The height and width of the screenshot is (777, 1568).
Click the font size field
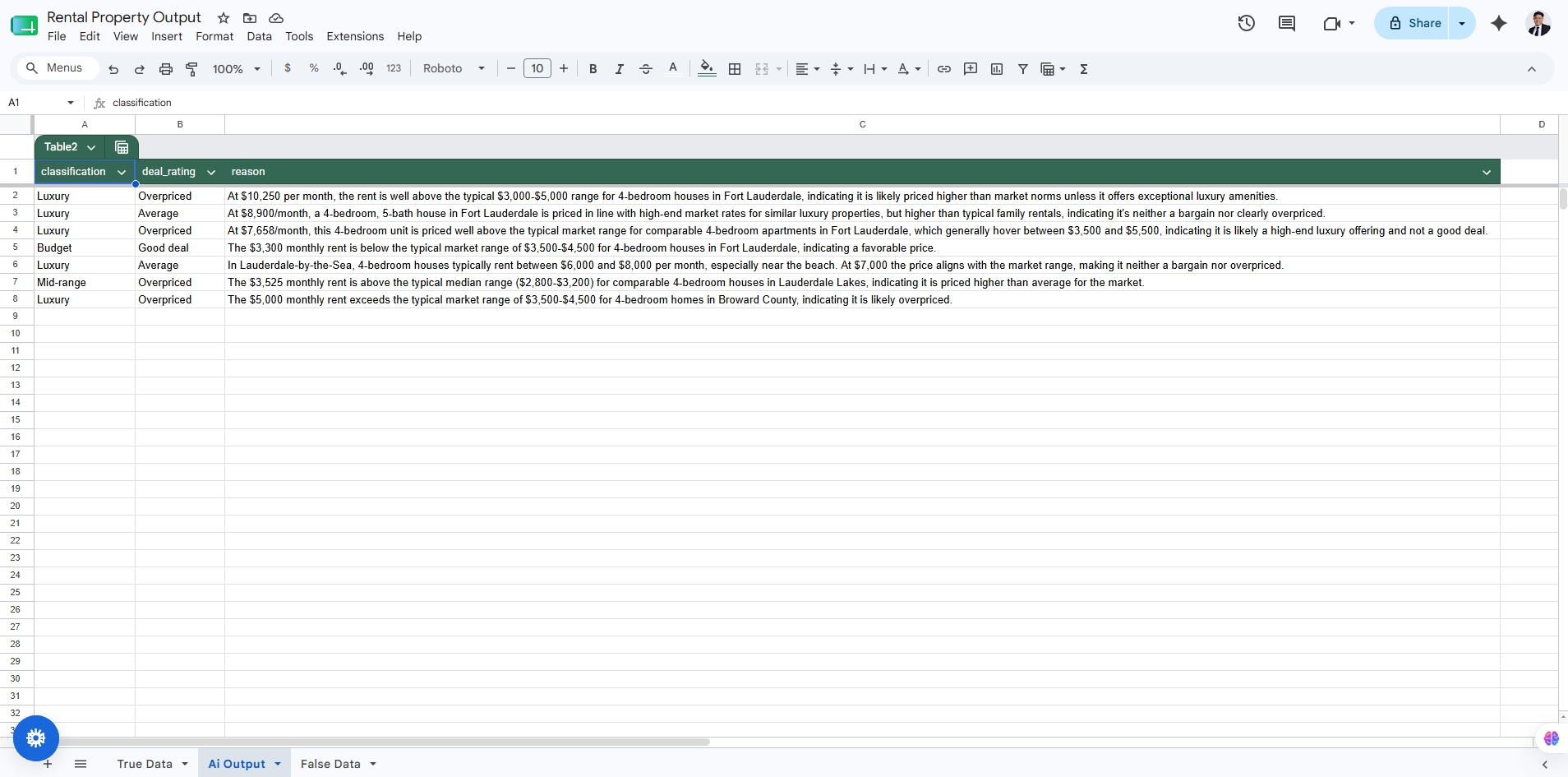point(537,68)
